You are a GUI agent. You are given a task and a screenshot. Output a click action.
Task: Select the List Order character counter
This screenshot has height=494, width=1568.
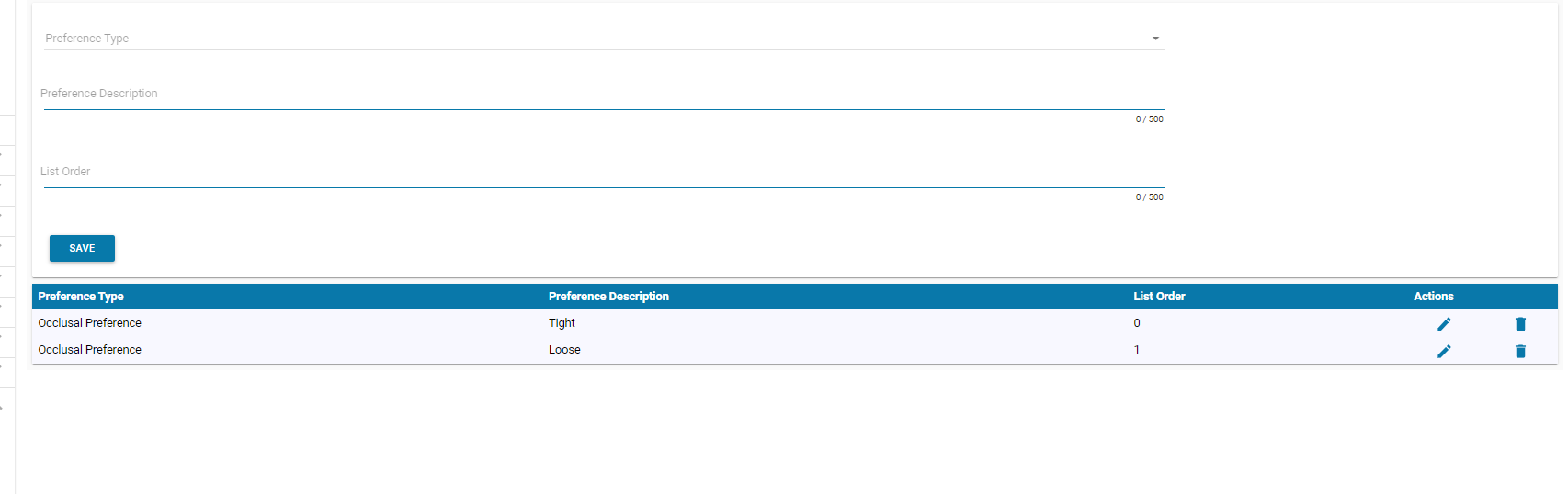pyautogui.click(x=1149, y=197)
